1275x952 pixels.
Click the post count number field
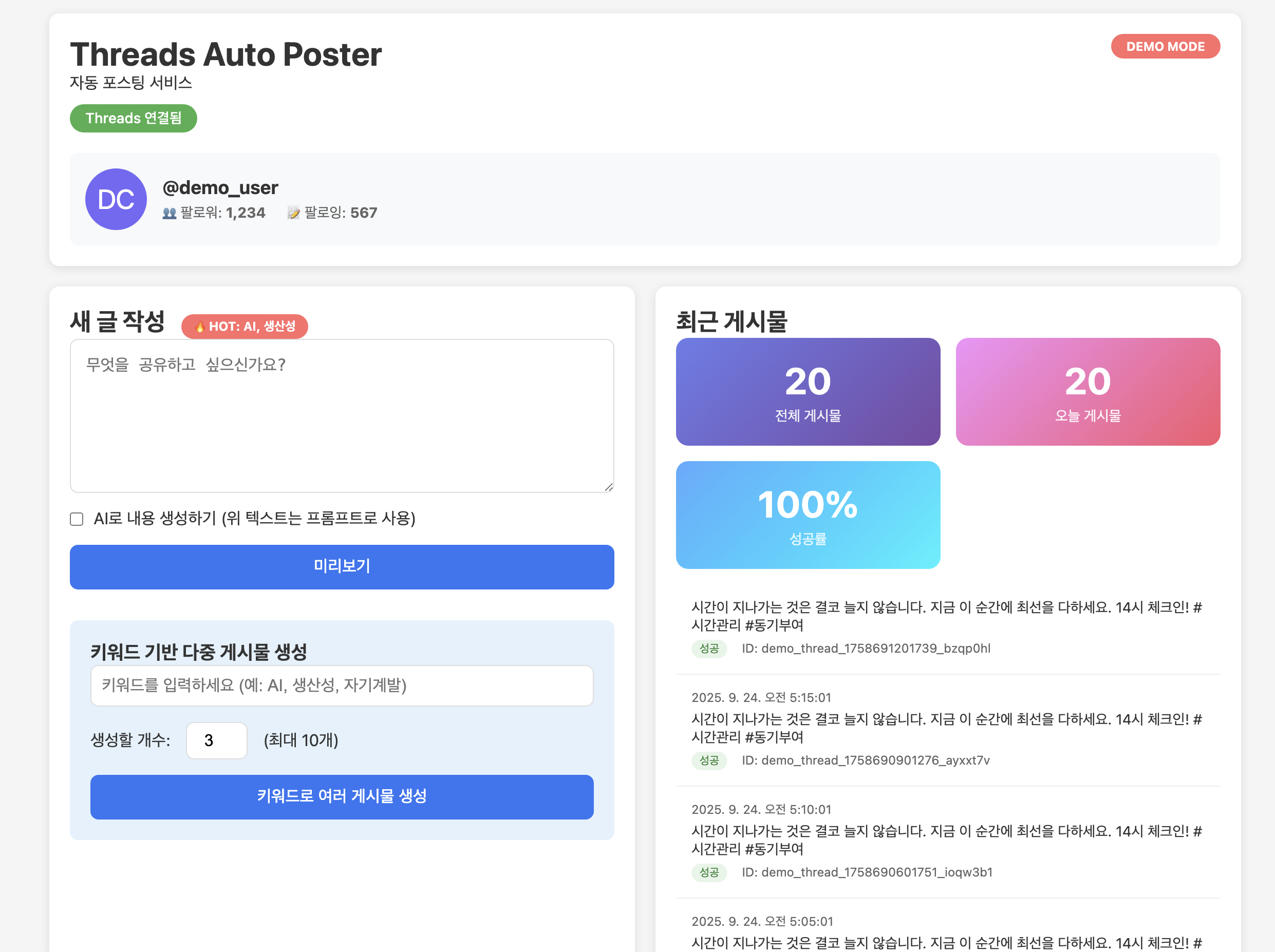pos(216,740)
